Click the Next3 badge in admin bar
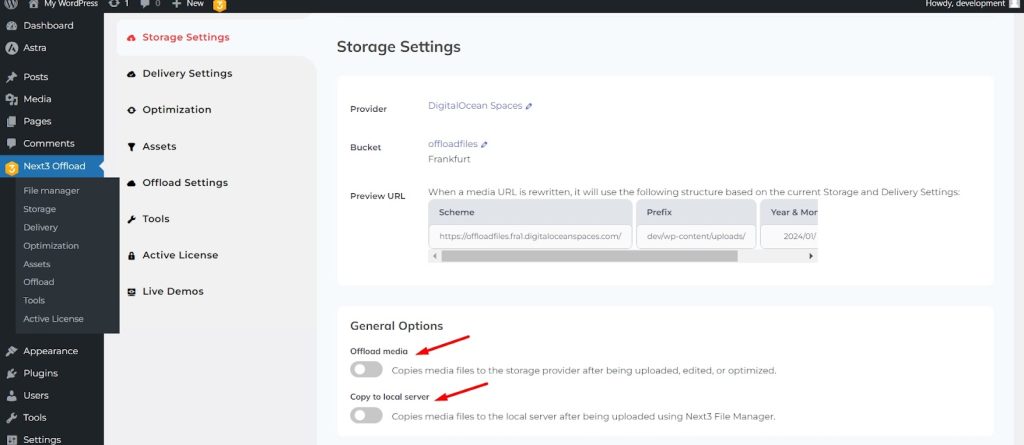 220,5
